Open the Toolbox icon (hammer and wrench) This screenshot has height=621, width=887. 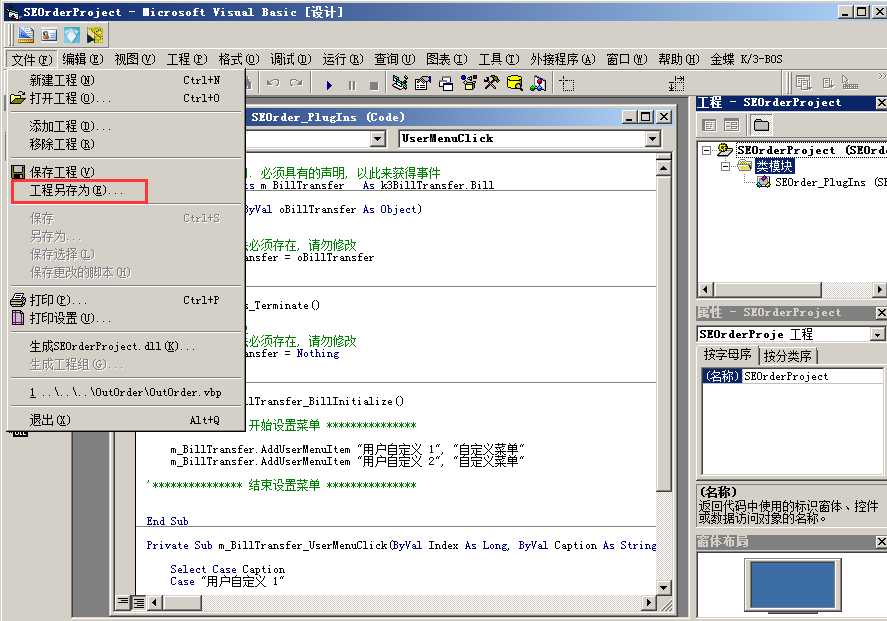coord(491,84)
